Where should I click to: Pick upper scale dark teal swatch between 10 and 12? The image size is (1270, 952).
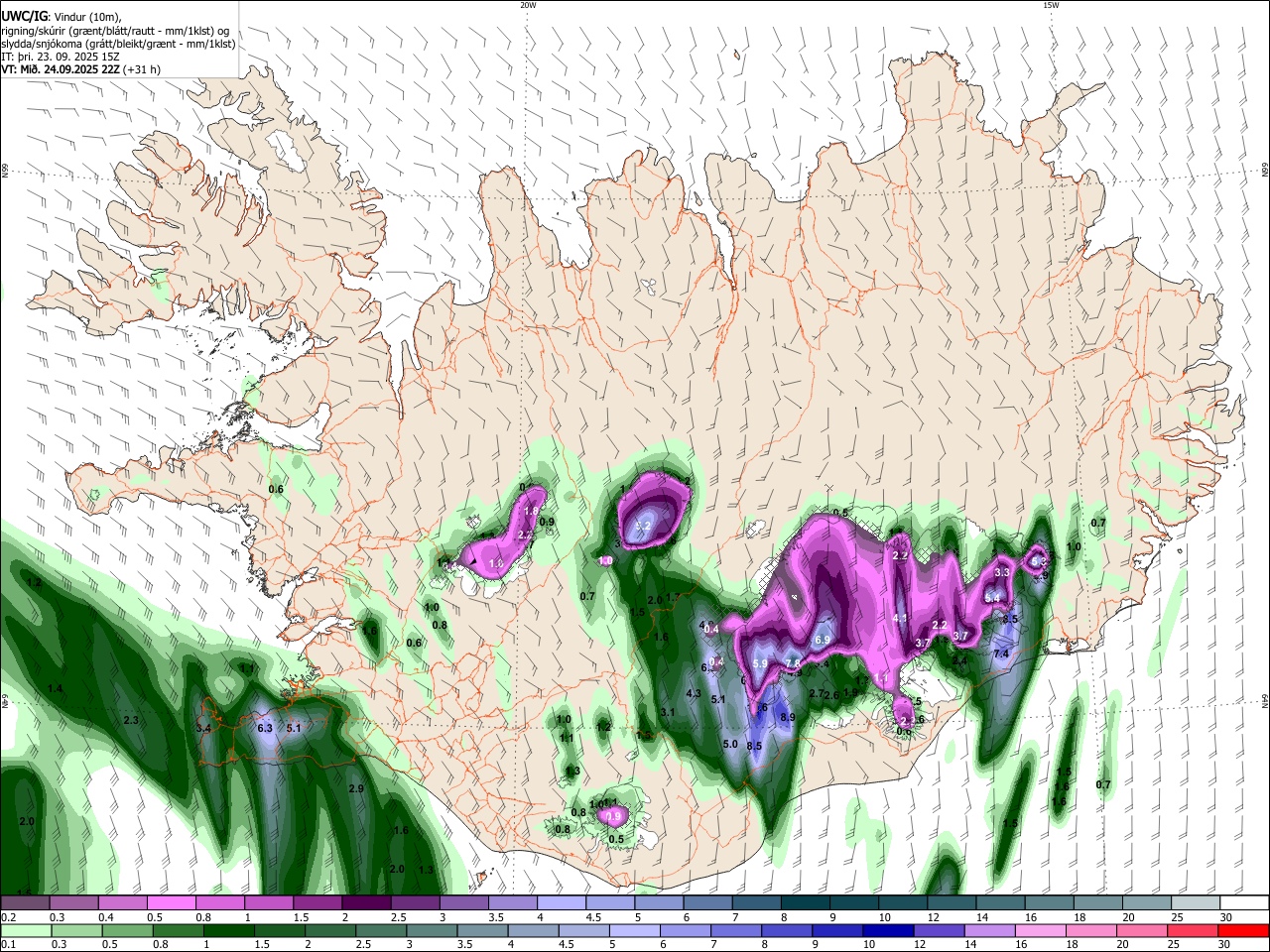(903, 903)
